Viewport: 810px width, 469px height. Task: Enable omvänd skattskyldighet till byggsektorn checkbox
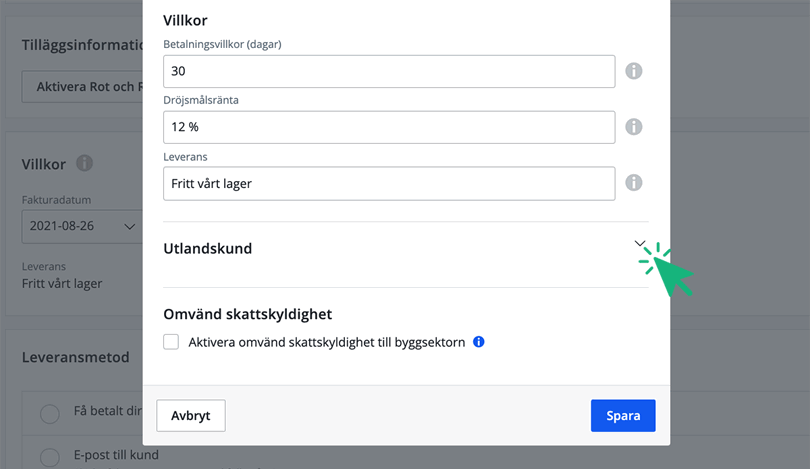(171, 341)
